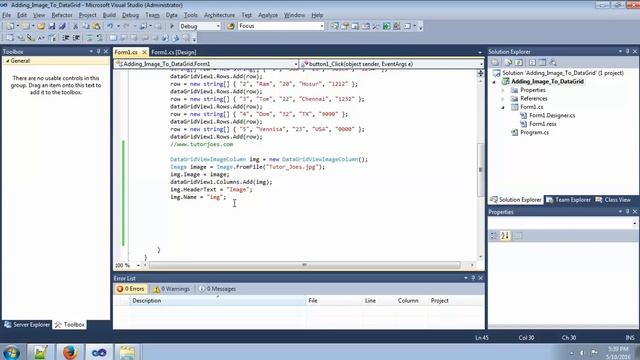
Task: Toggle auto-hide pin on Properties panel
Action: [x=627, y=212]
